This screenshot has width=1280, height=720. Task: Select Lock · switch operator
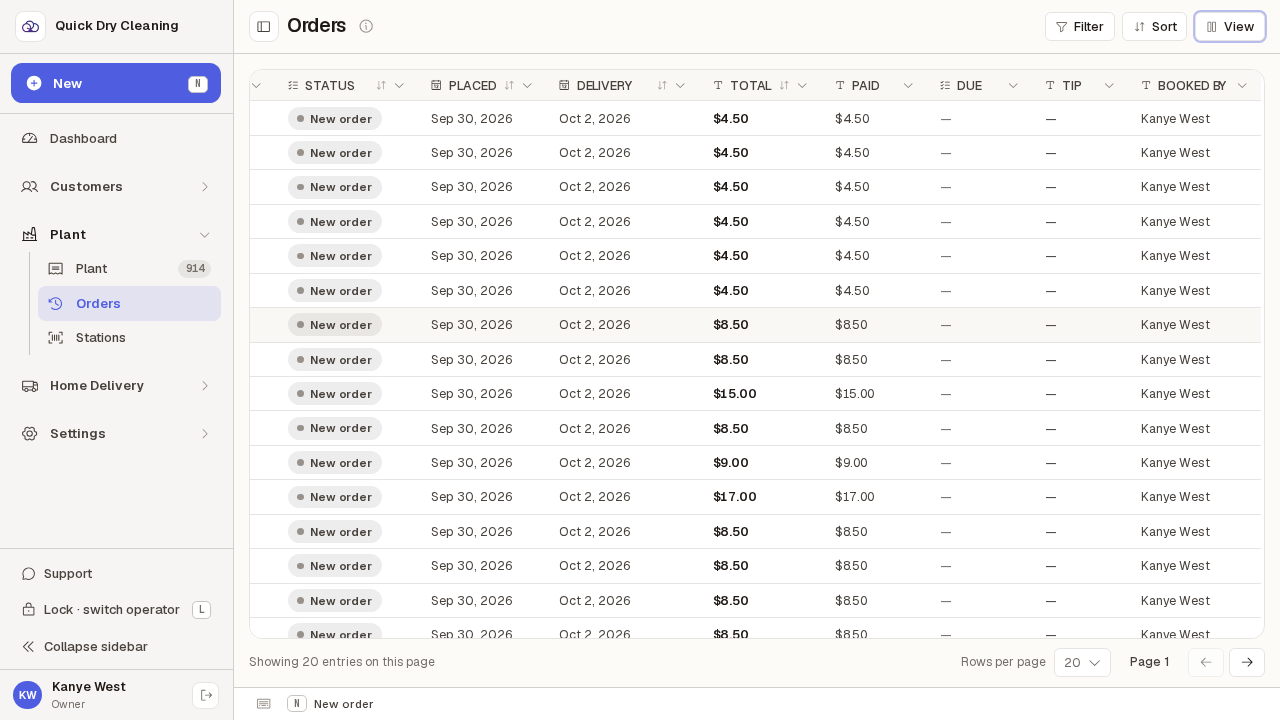point(116,610)
